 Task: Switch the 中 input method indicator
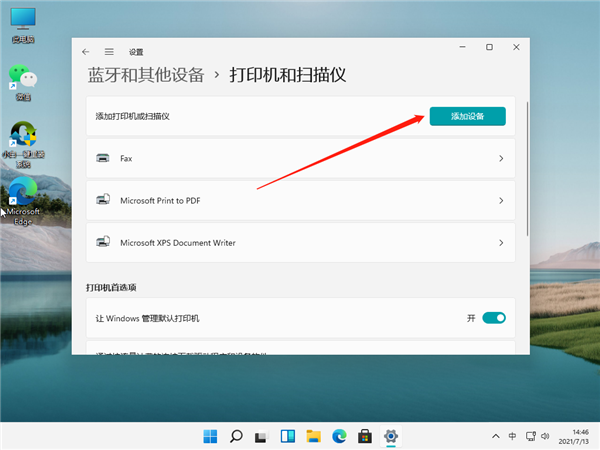tap(513, 437)
